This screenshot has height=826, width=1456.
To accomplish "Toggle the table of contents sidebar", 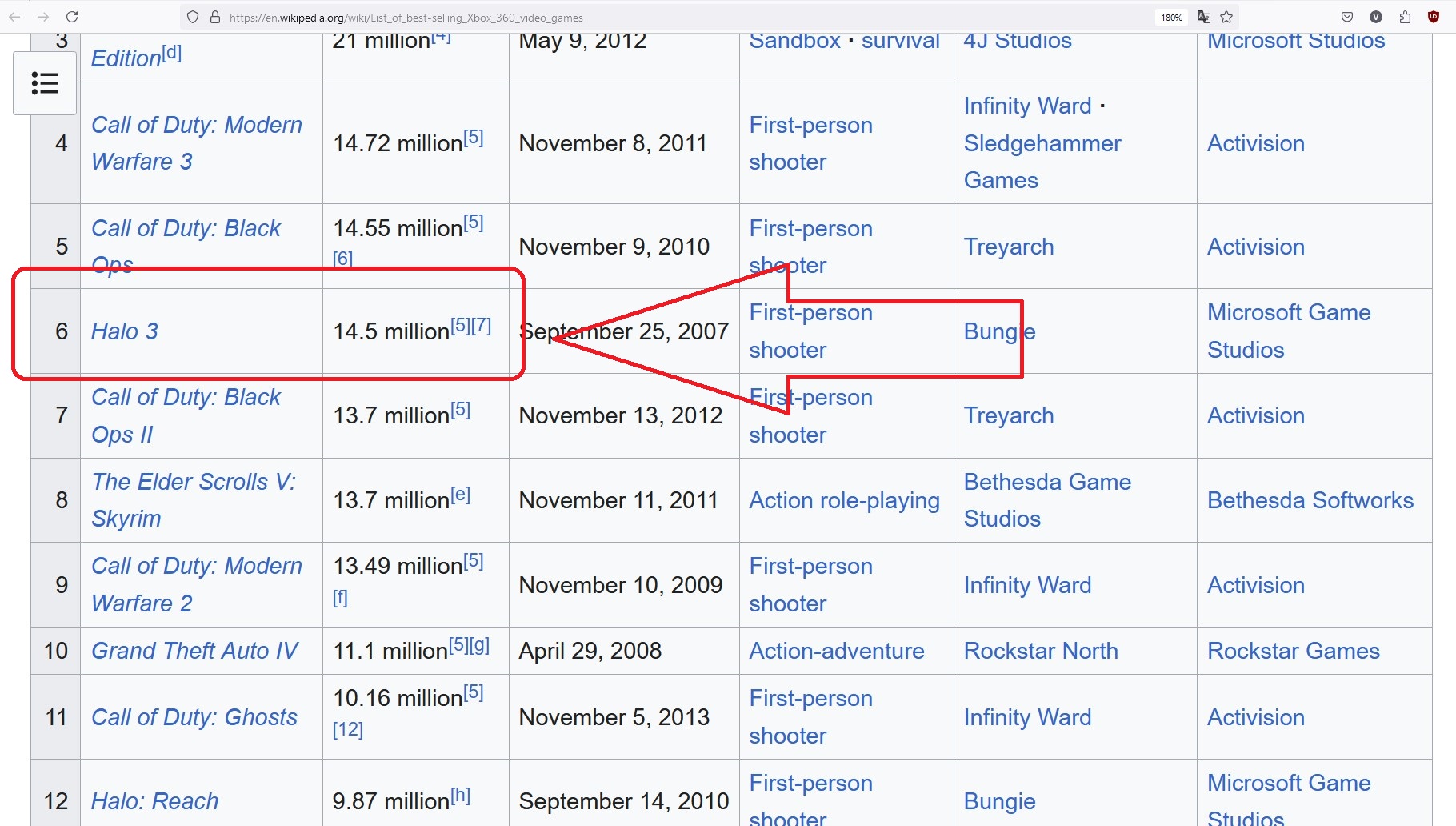I will point(45,83).
